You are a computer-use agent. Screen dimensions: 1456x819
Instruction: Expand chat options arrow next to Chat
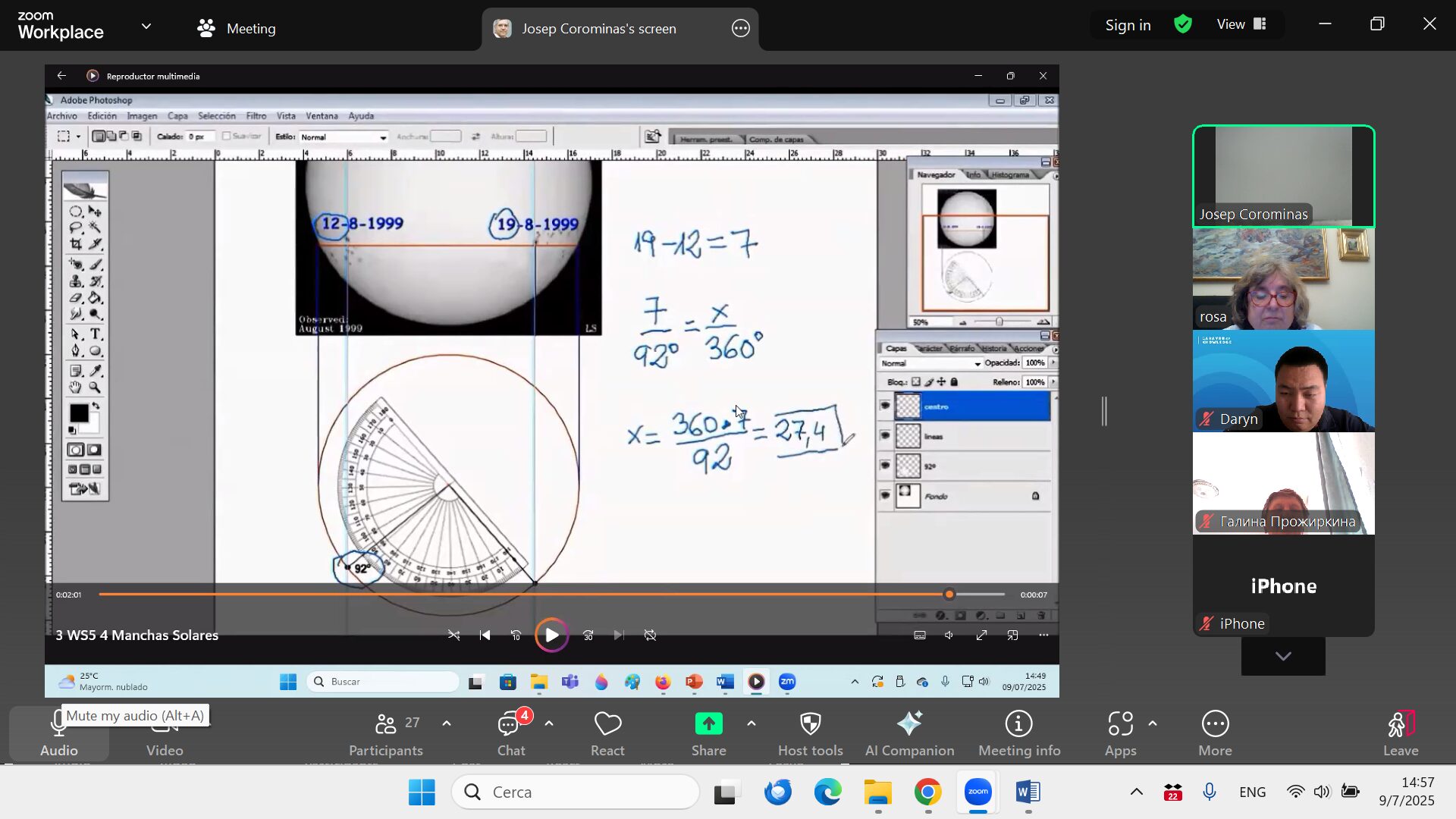click(549, 723)
